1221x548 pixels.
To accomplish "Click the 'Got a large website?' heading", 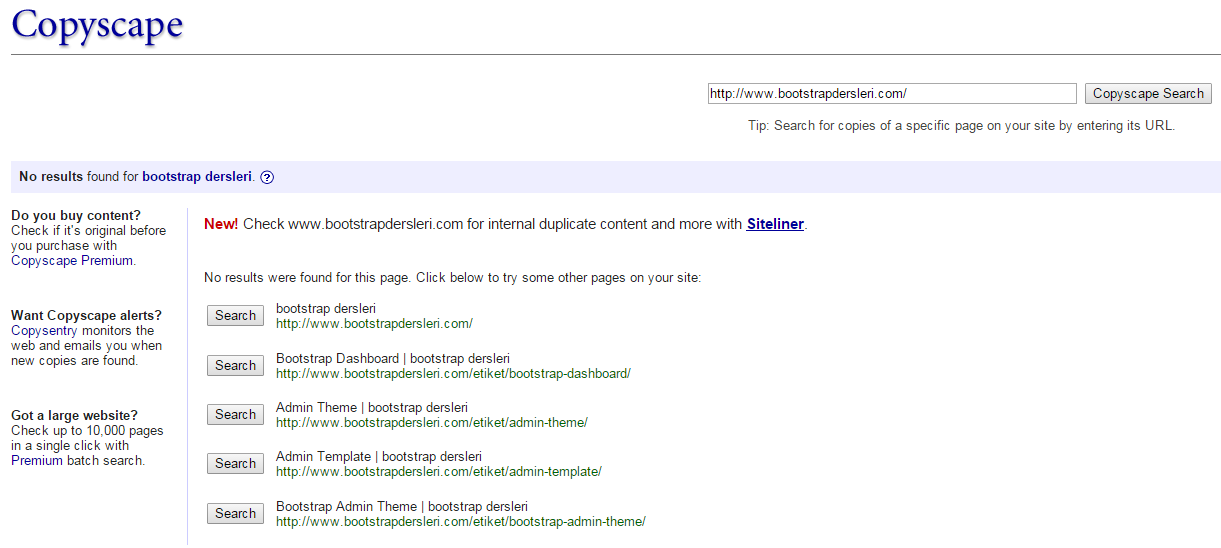I will click(x=74, y=415).
